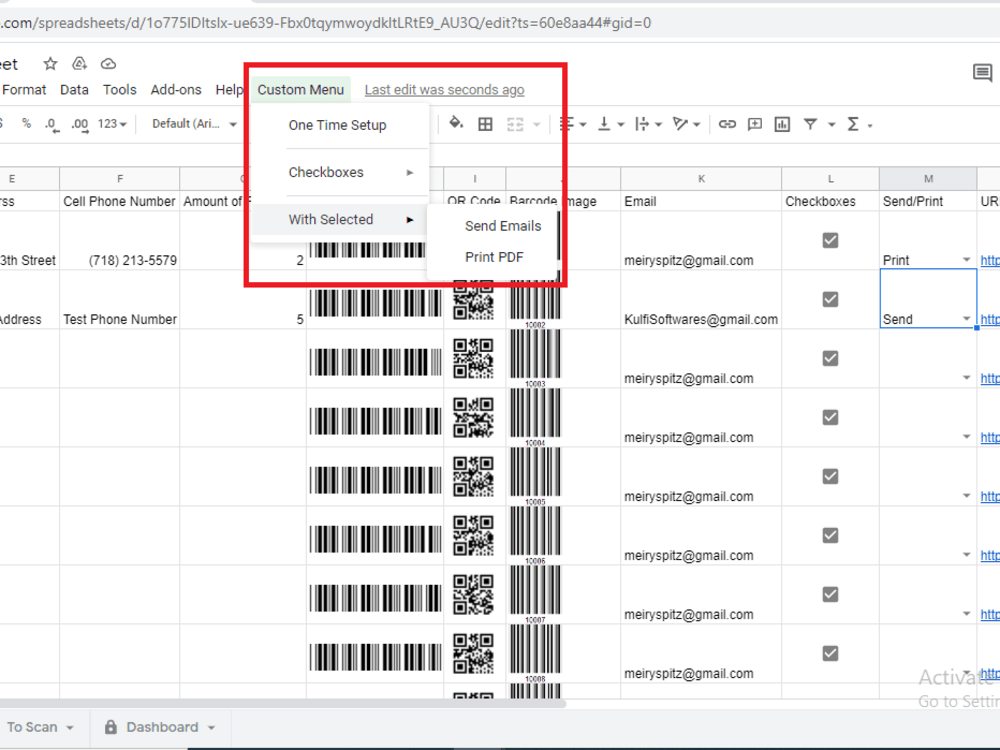Switch to the Dashboard sheet

162,727
